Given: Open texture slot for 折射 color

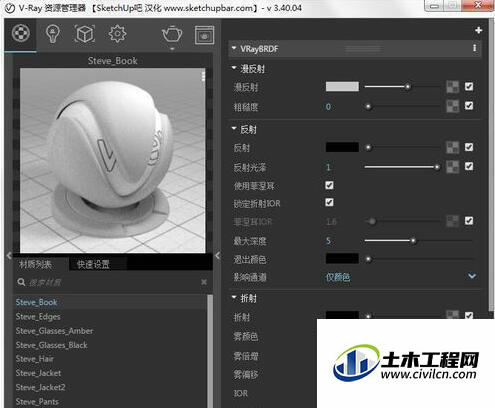Looking at the screenshot, I should tap(452, 314).
